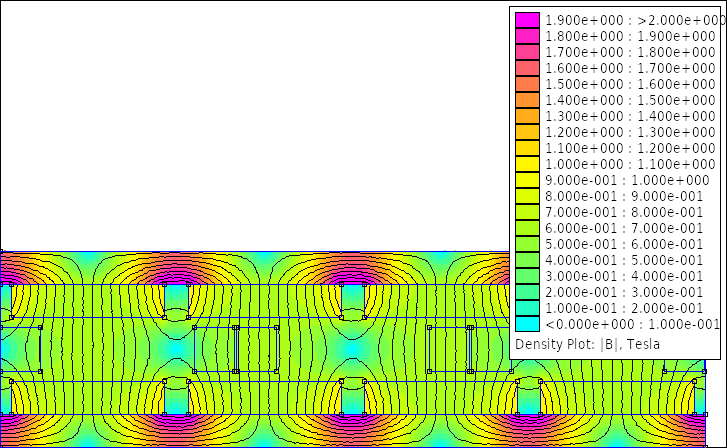This screenshot has width=727, height=448.
Task: Select the 9.000e-001 : 1.000e+000 swatch
Action: tap(527, 180)
